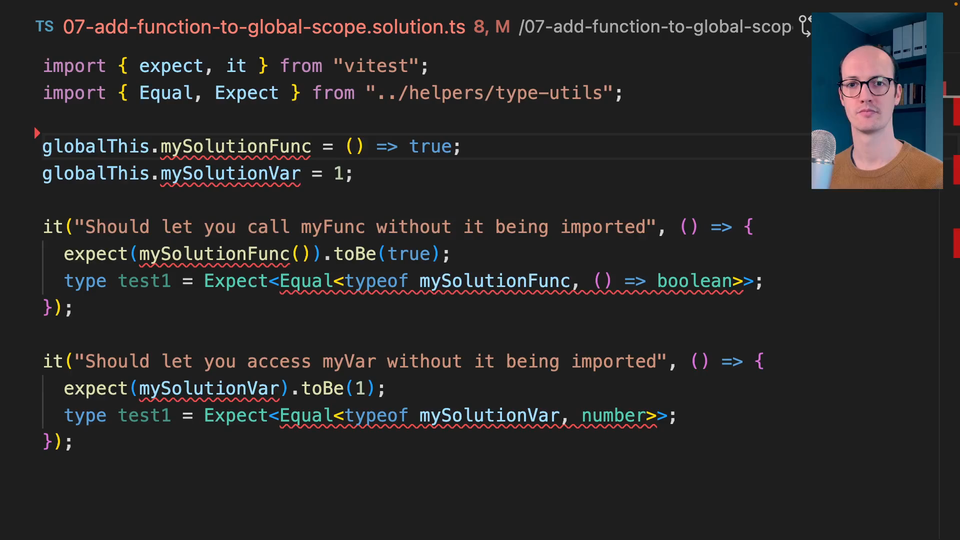Click the 'number' type in second Expect
Image resolution: width=960 pixels, height=540 pixels.
[614, 415]
